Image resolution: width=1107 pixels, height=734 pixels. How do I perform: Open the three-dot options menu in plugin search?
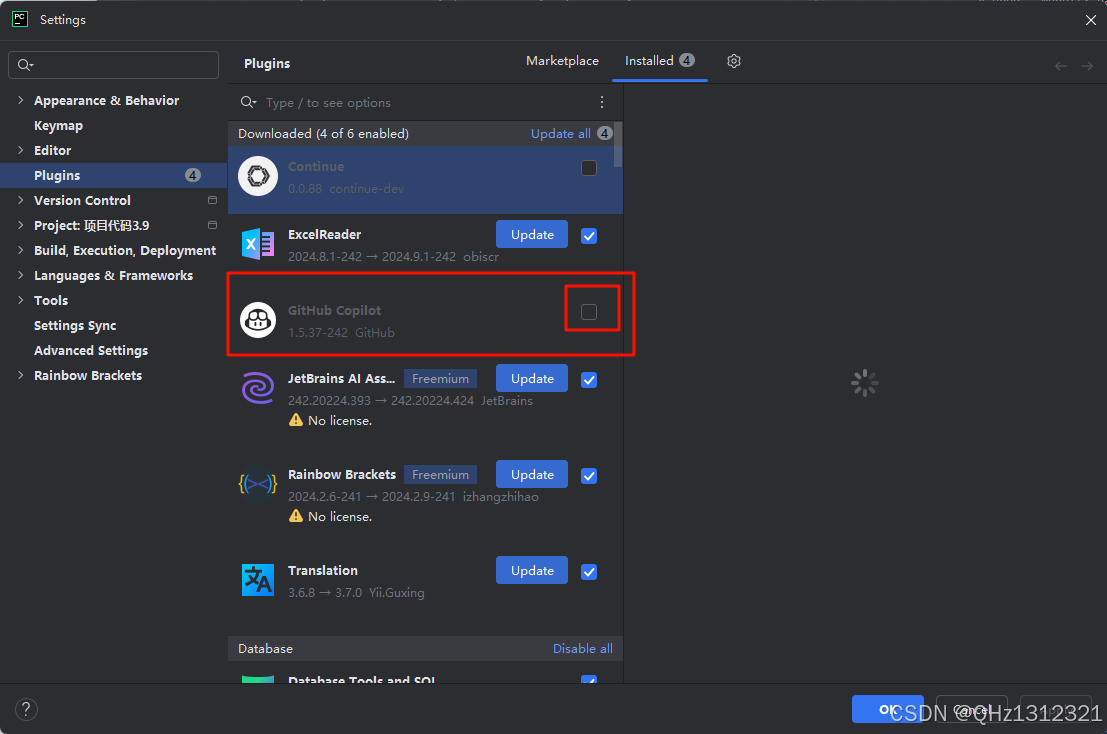602,102
